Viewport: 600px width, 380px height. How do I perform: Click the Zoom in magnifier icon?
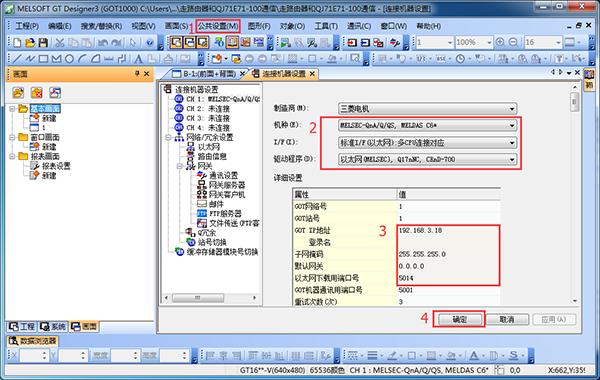click(x=500, y=42)
